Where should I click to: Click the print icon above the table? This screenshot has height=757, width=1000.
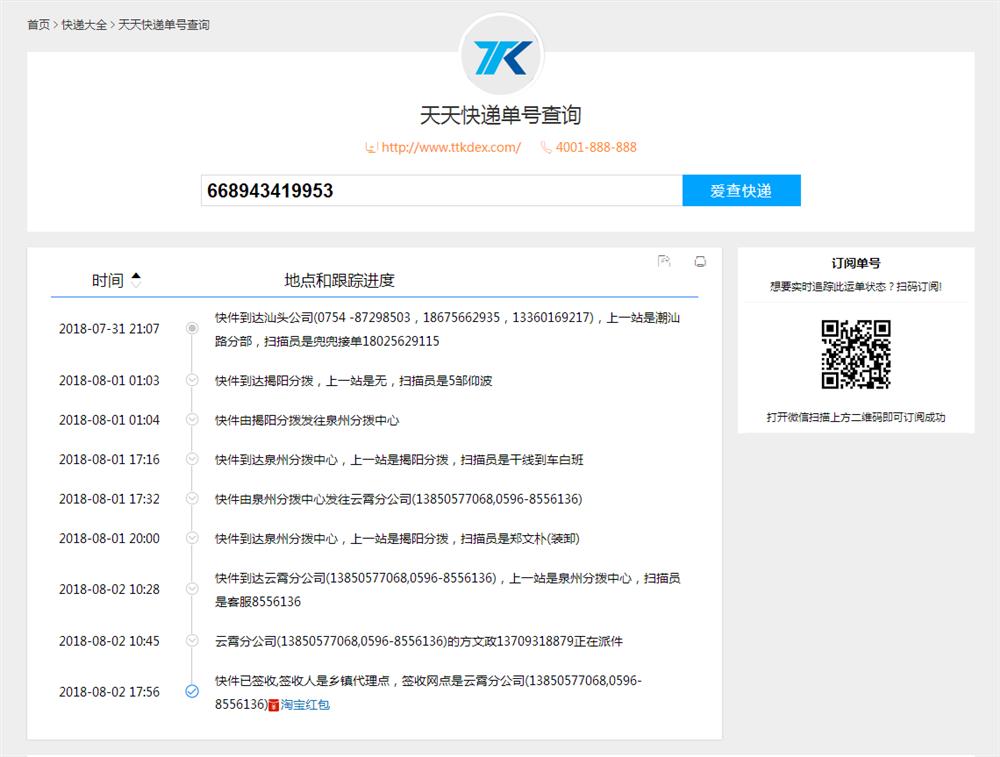click(700, 261)
